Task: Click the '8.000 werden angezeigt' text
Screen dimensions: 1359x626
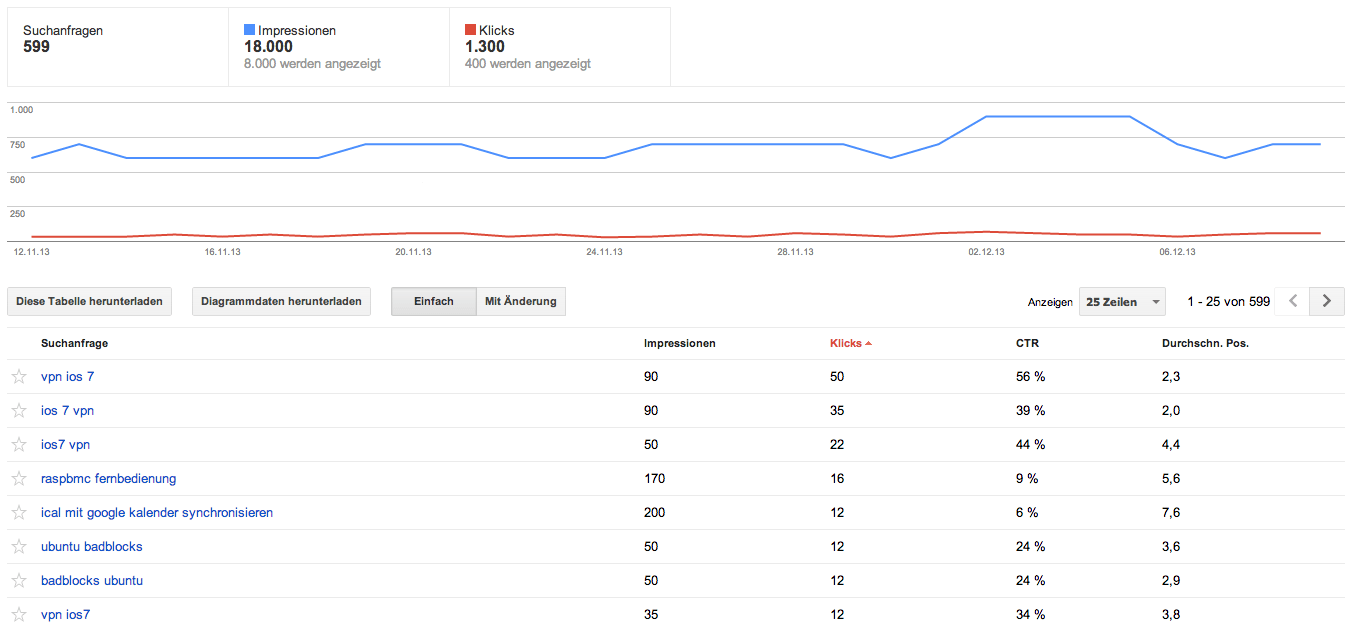Action: click(312, 64)
